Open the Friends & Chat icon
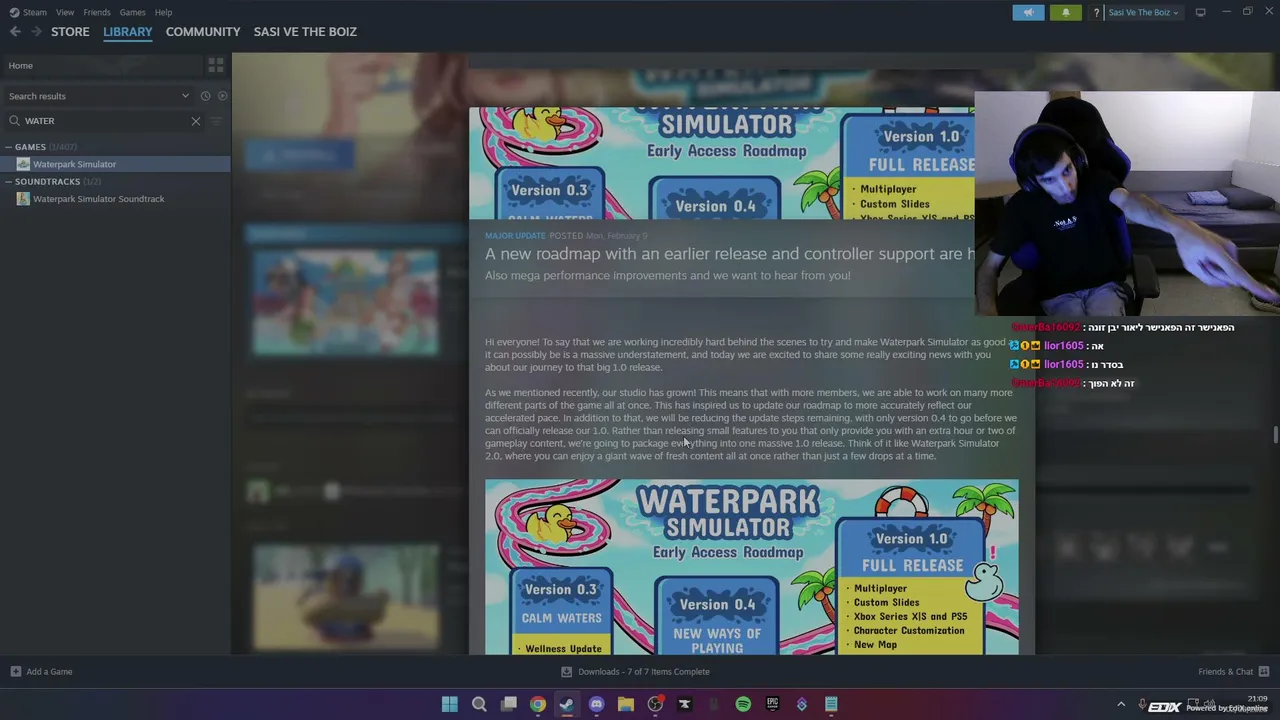 (x=1264, y=672)
